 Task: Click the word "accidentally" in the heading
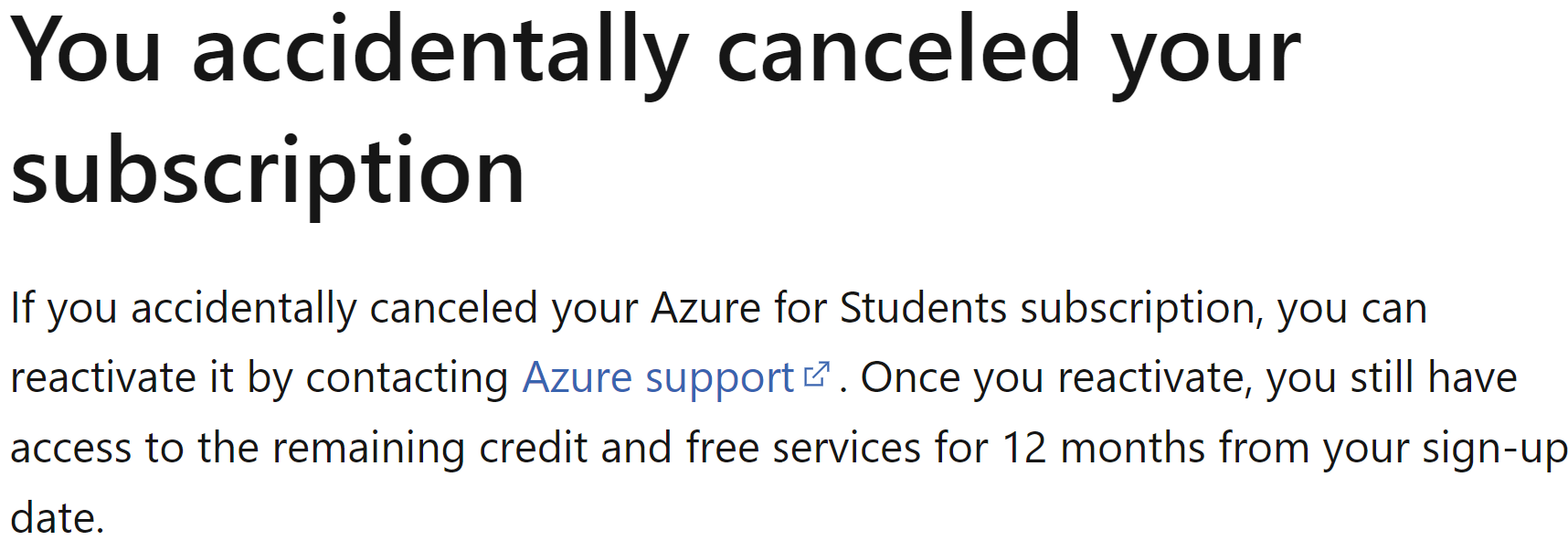pos(440,53)
